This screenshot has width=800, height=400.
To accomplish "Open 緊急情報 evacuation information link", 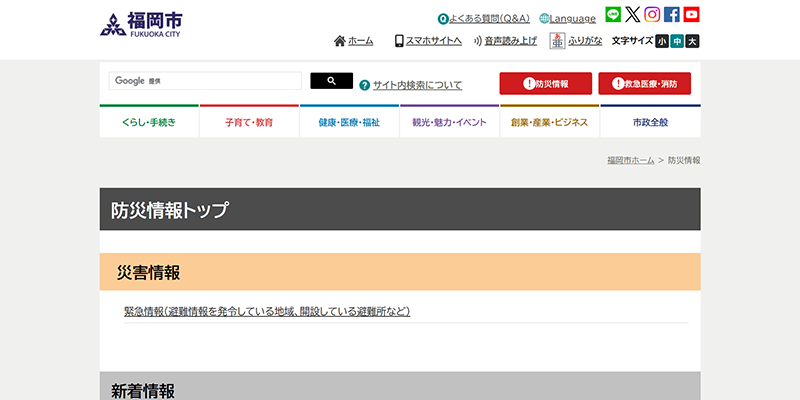I will tap(267, 311).
